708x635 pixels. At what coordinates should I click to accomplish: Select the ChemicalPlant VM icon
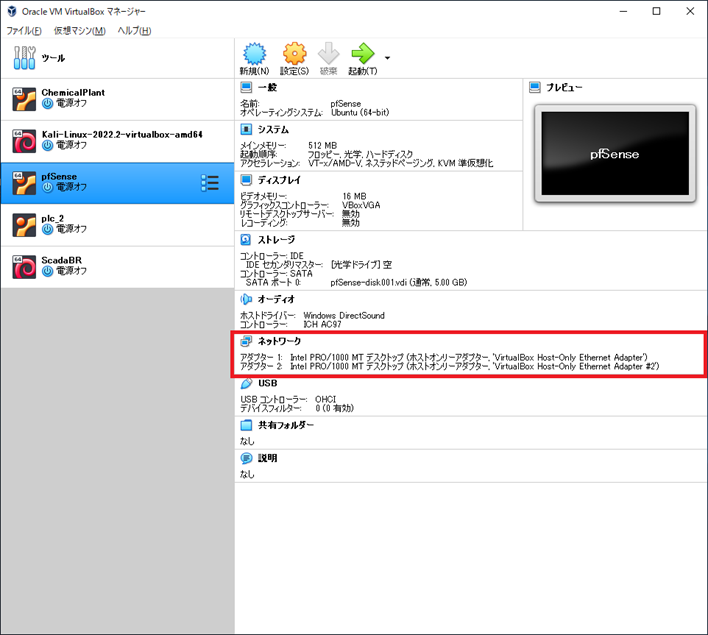tap(24, 99)
